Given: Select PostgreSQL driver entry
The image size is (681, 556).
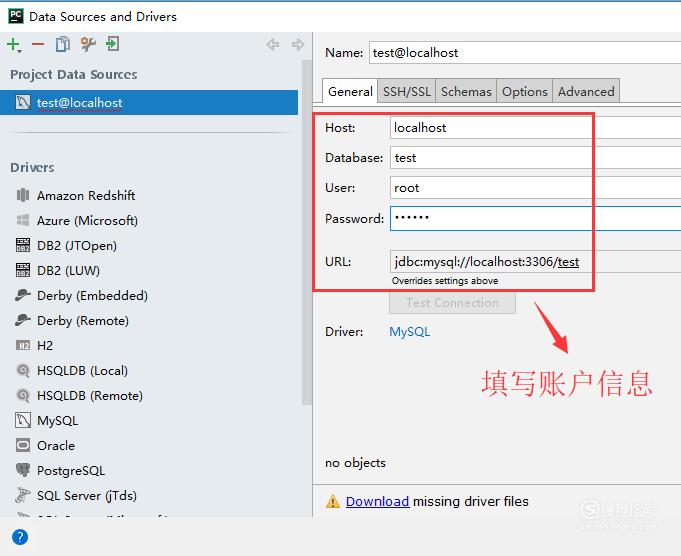Looking at the screenshot, I should click(x=71, y=470).
